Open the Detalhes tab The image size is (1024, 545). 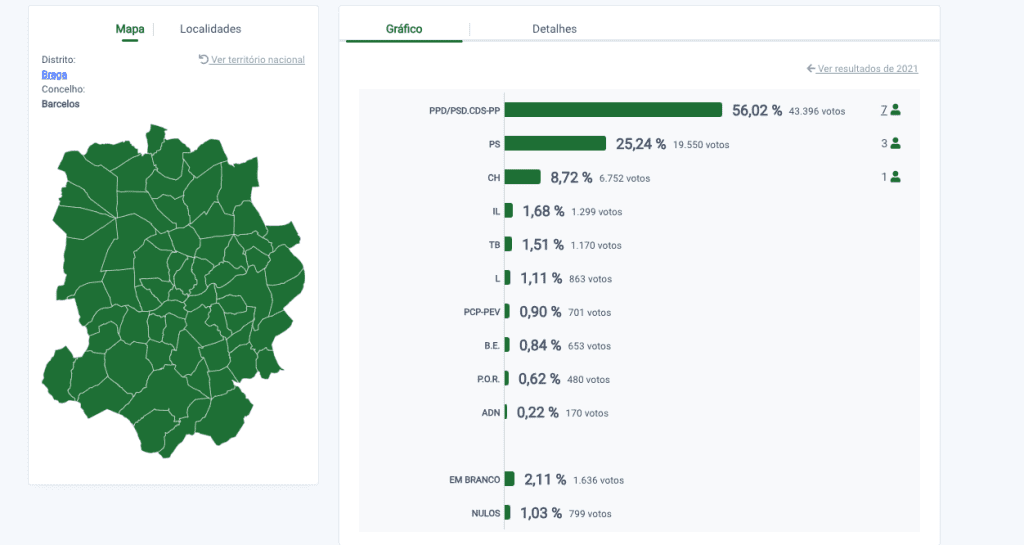point(554,29)
